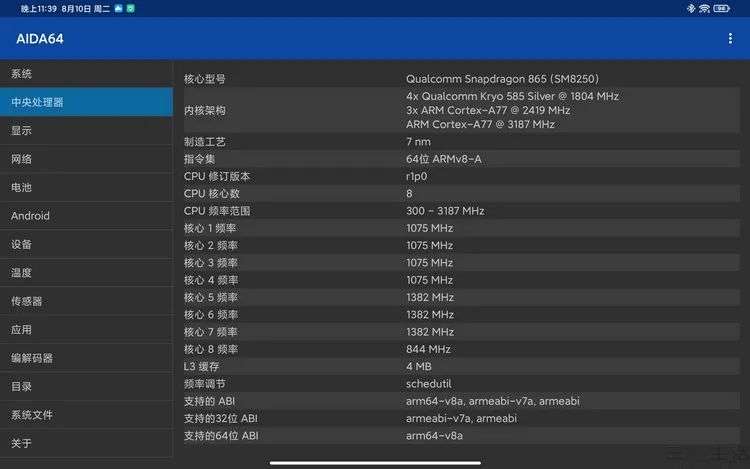Open the 网络 section
The width and height of the screenshot is (750, 469).
pos(86,159)
